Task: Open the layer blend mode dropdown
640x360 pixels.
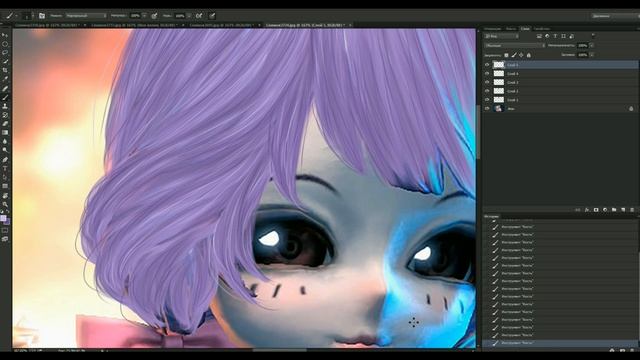Action: click(515, 45)
